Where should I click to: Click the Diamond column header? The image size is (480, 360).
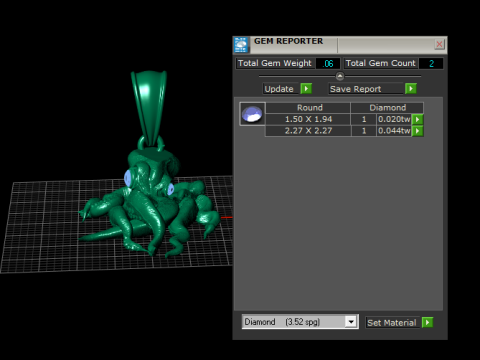387,108
